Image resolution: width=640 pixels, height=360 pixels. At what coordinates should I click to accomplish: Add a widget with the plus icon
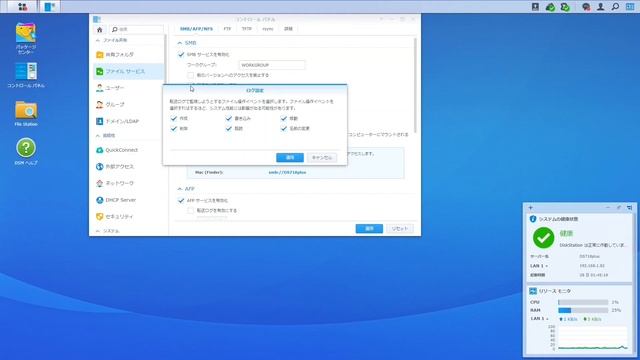(x=531, y=208)
